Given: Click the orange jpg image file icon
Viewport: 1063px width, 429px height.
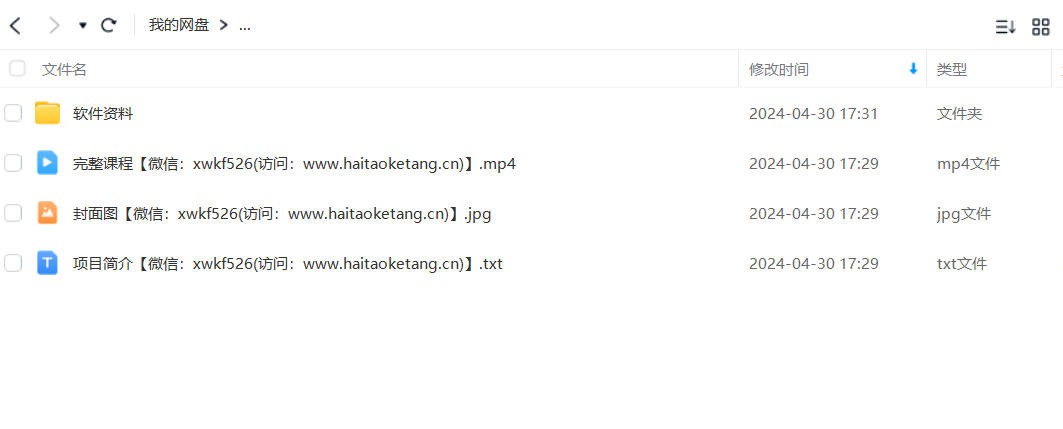Looking at the screenshot, I should tap(47, 213).
